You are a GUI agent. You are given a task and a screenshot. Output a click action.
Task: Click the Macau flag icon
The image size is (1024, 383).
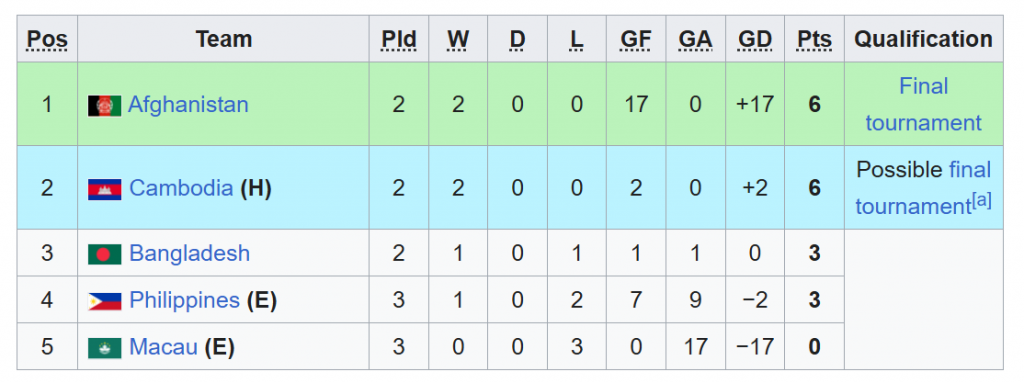(x=104, y=348)
